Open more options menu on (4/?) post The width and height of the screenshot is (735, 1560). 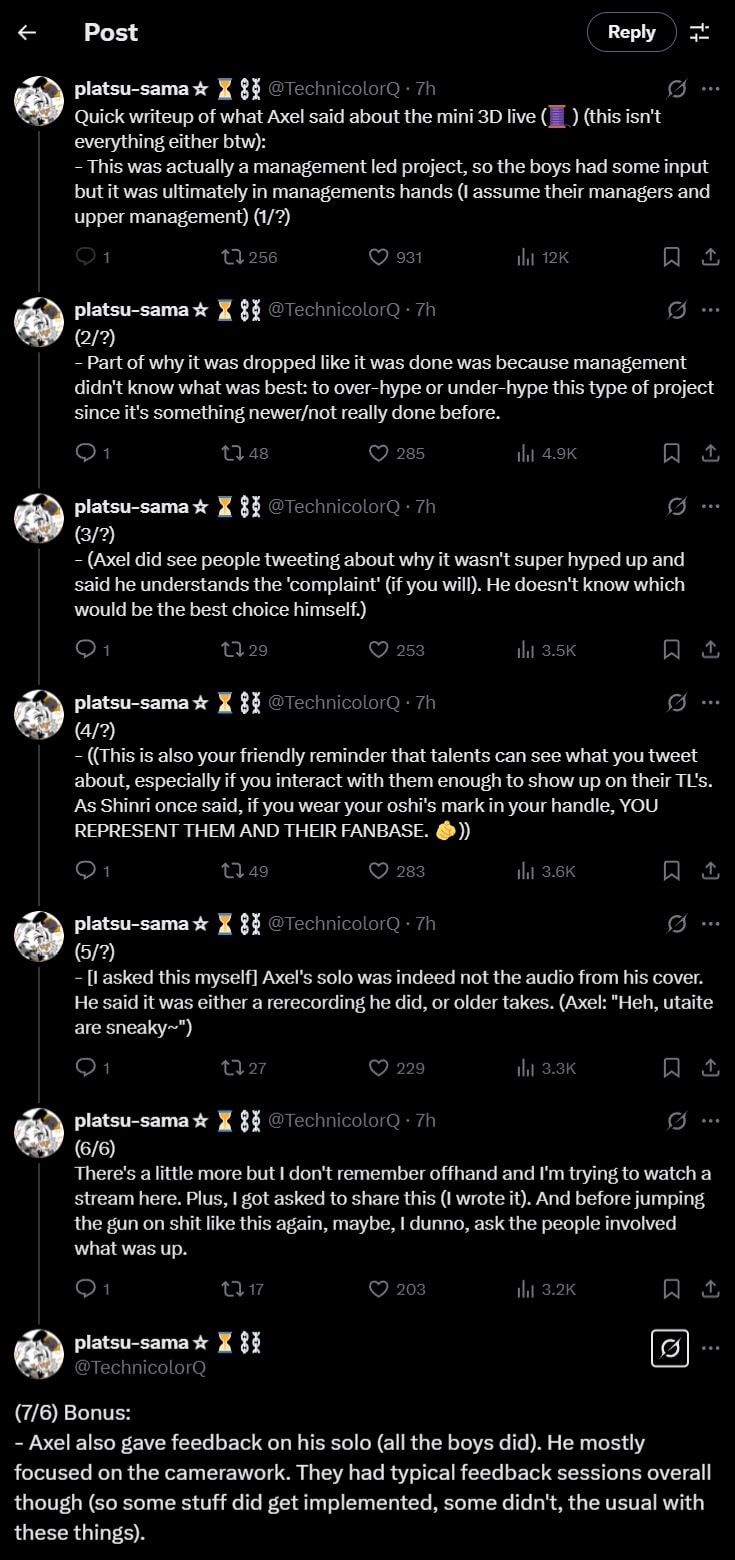pyautogui.click(x=710, y=703)
